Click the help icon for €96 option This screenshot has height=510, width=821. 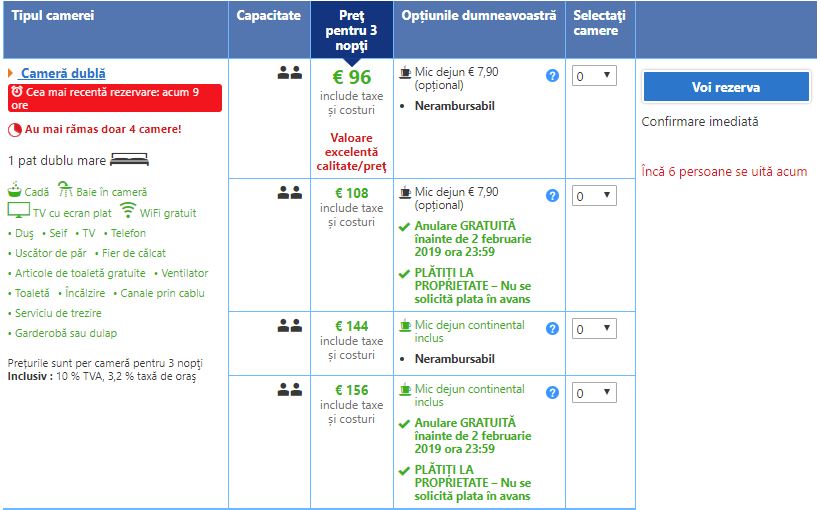pyautogui.click(x=553, y=75)
